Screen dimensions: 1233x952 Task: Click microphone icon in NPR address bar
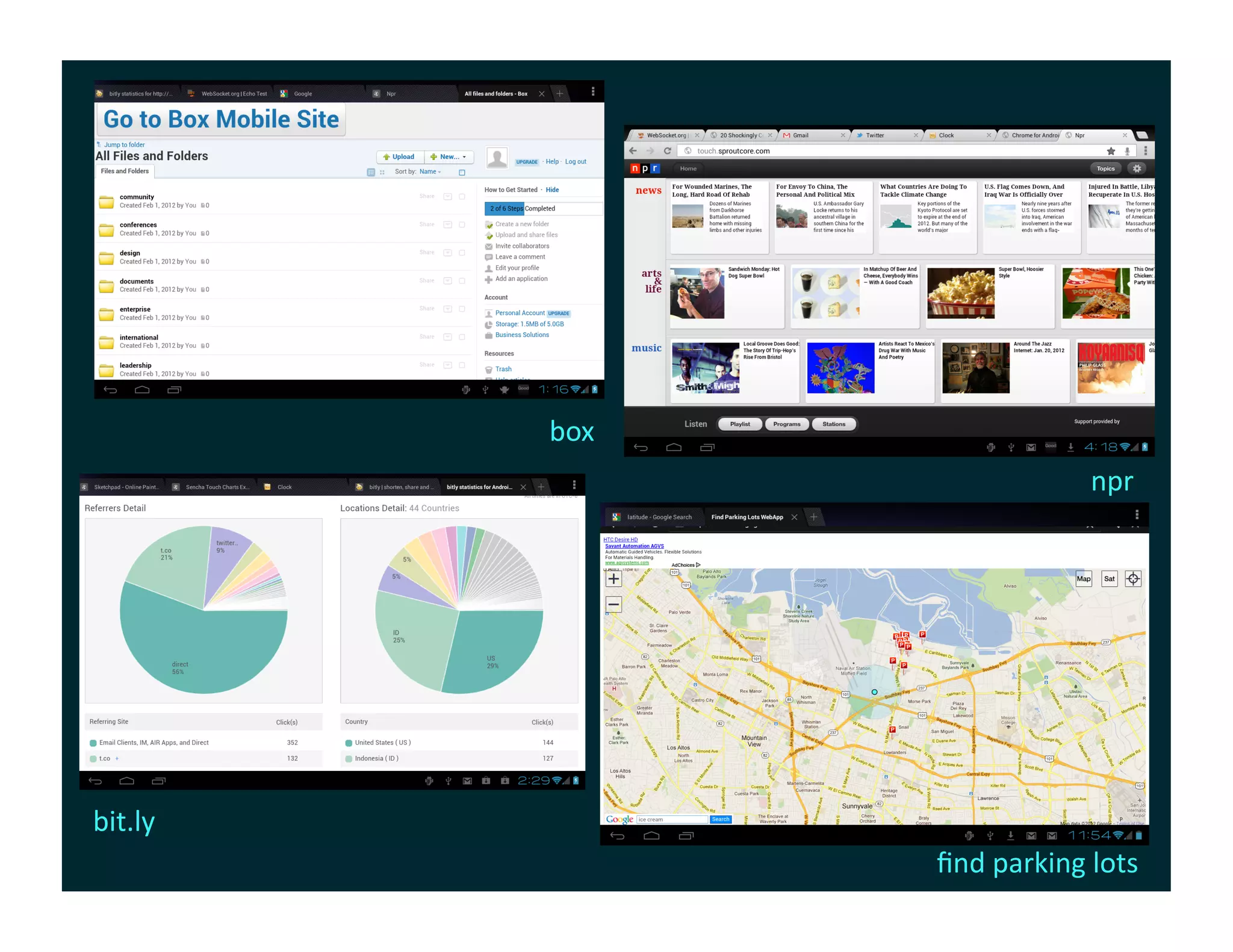click(x=1127, y=151)
